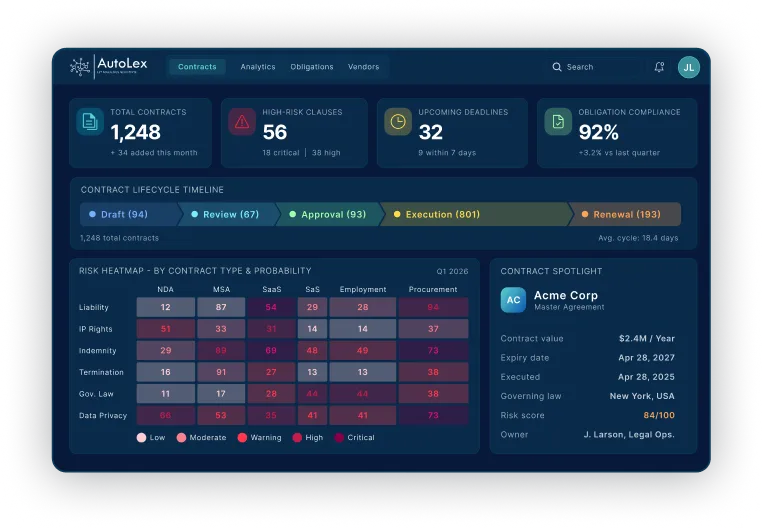Open the notifications bell
Viewport: 763px width, 529px height.
coord(659,67)
